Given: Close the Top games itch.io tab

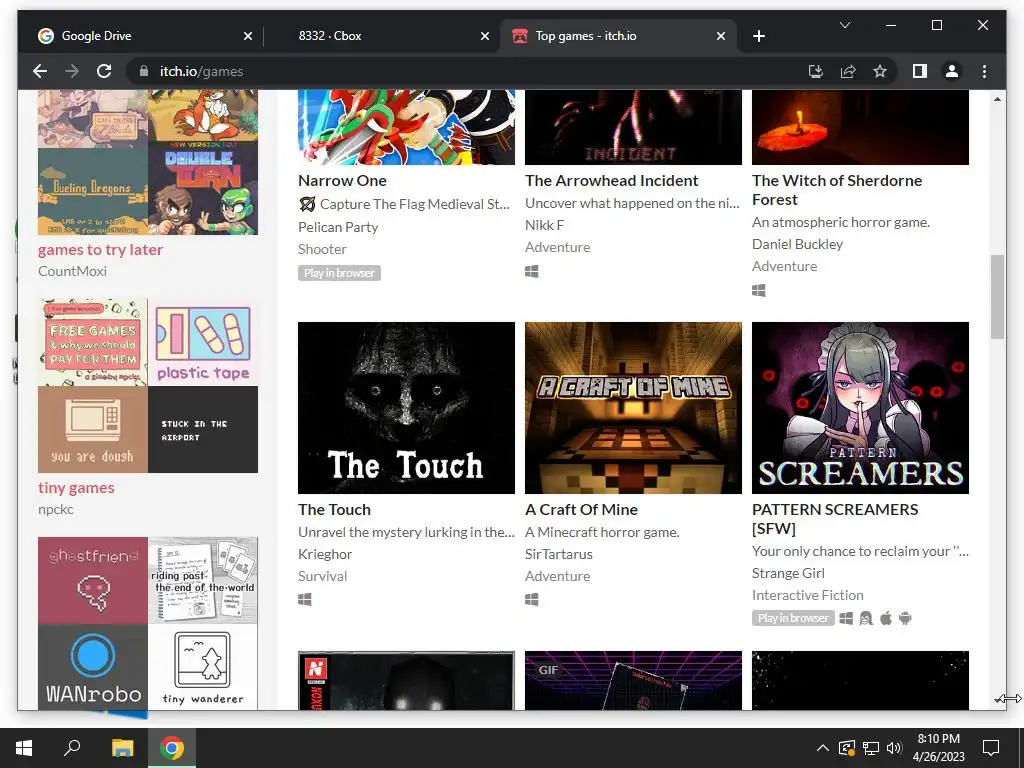Looking at the screenshot, I should point(720,36).
